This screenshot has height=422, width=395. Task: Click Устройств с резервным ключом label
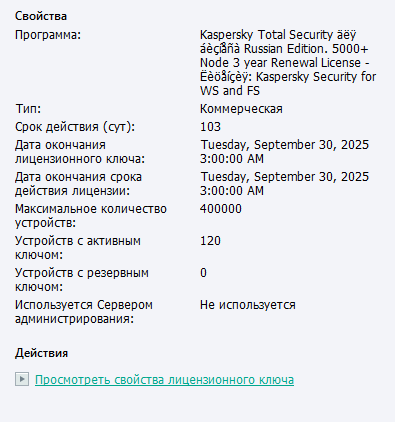tap(82, 280)
